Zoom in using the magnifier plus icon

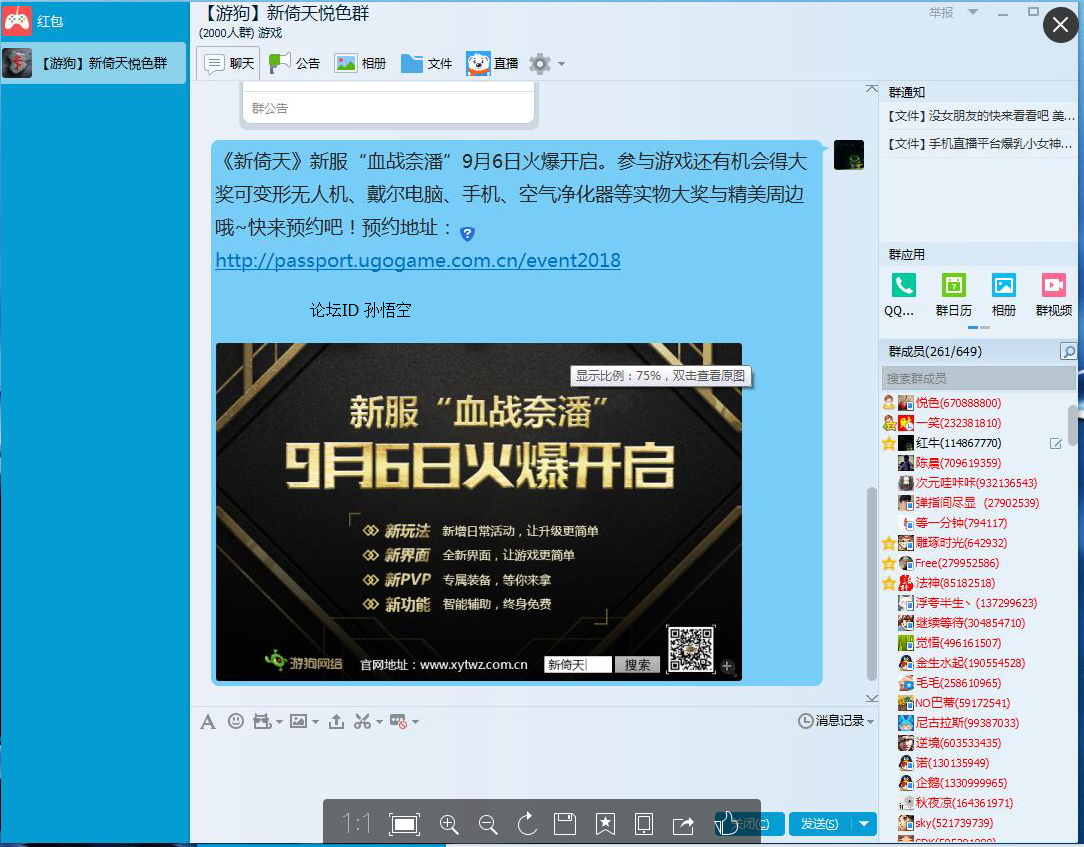tap(449, 823)
